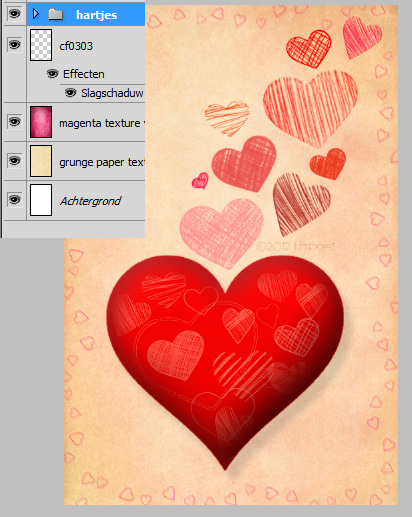Select the grunge paper texture layer name
This screenshot has width=412, height=517.
[x=102, y=162]
